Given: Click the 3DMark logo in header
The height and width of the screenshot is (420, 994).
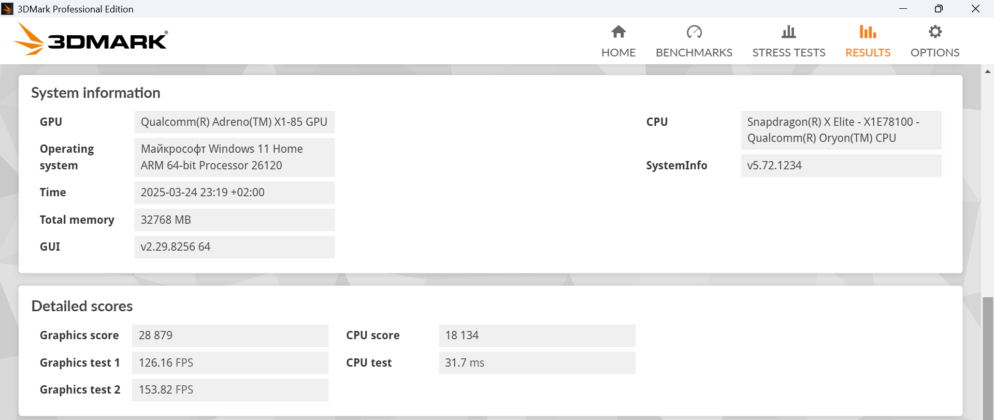Looking at the screenshot, I should tap(91, 39).
